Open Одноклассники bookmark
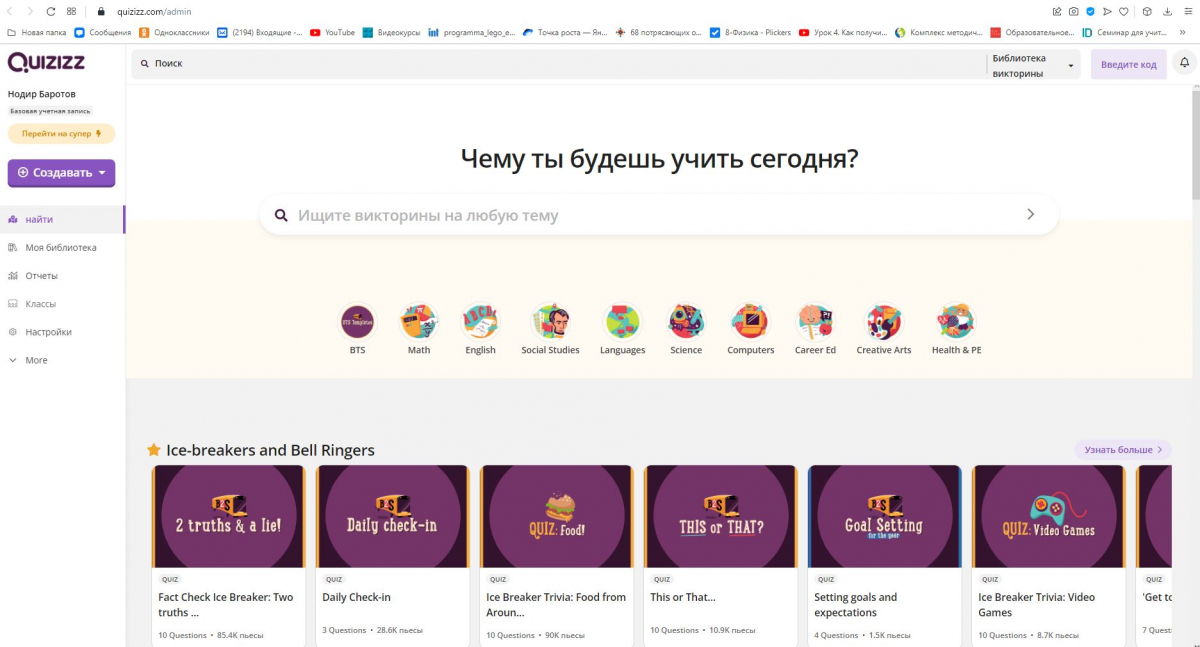 [174, 32]
